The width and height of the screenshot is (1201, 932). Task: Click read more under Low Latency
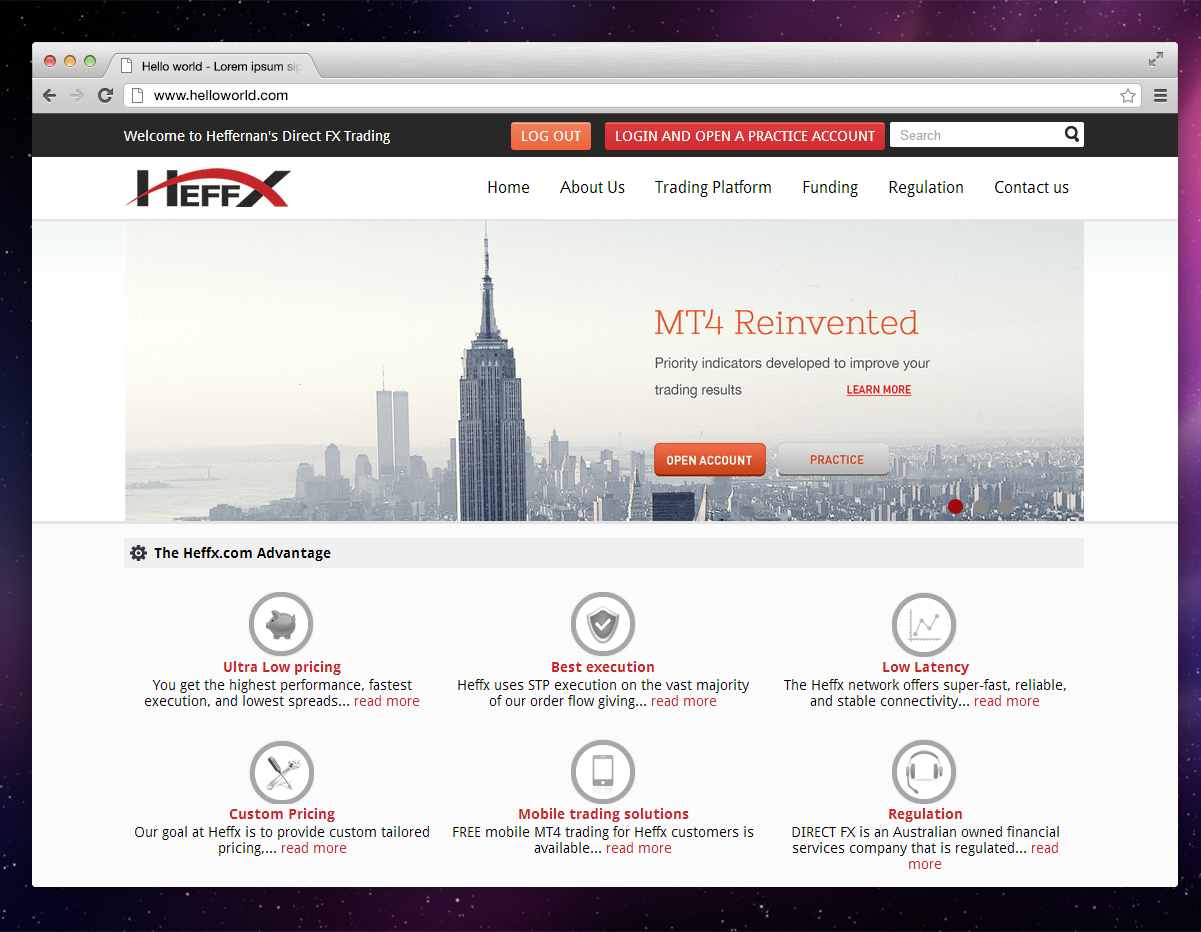pyautogui.click(x=1007, y=701)
